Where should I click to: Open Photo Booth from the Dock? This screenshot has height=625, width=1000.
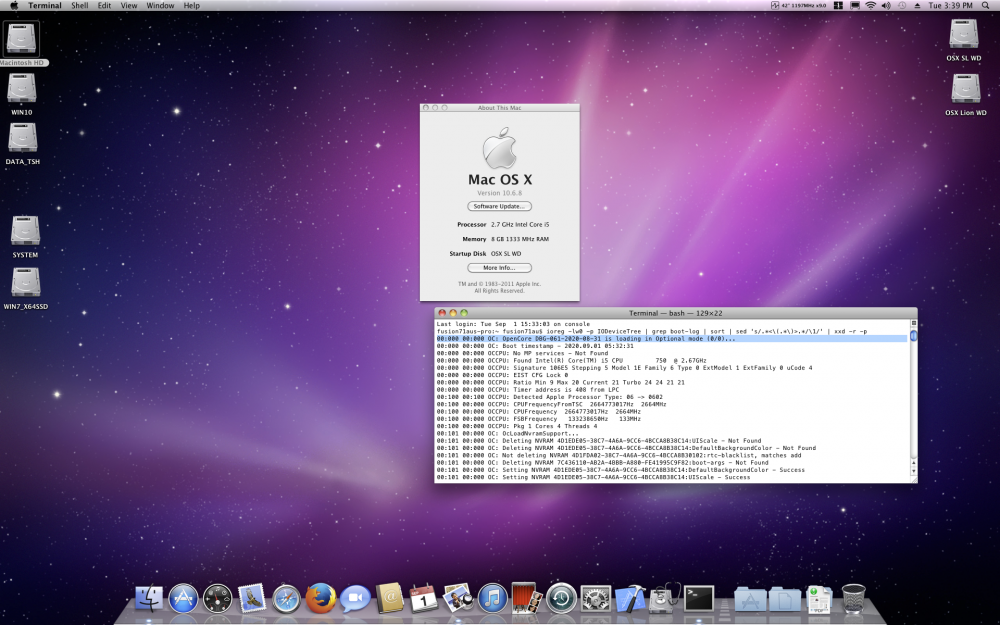527,599
